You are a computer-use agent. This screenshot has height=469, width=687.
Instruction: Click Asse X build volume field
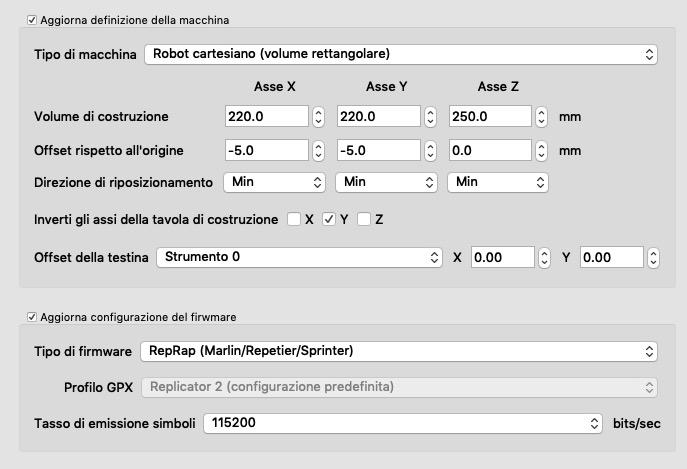point(266,116)
